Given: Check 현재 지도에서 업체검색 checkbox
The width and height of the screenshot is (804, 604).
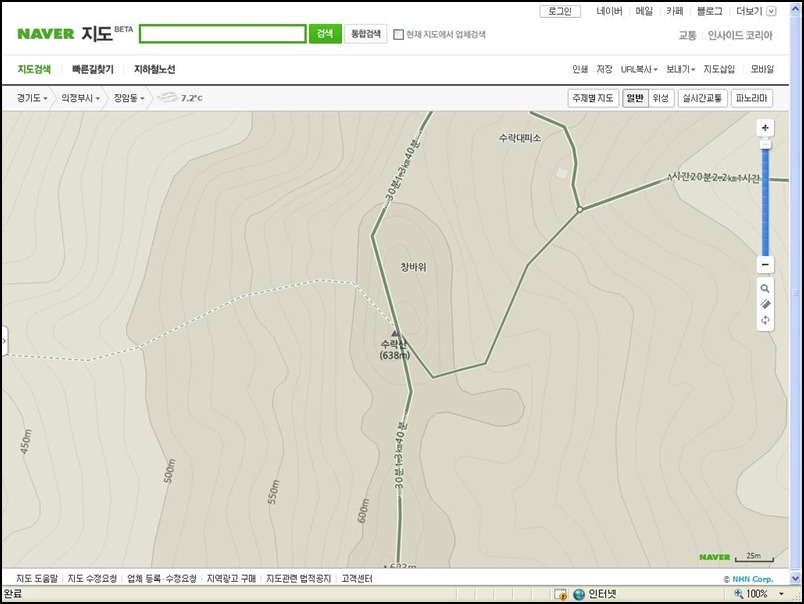Looking at the screenshot, I should [x=398, y=34].
